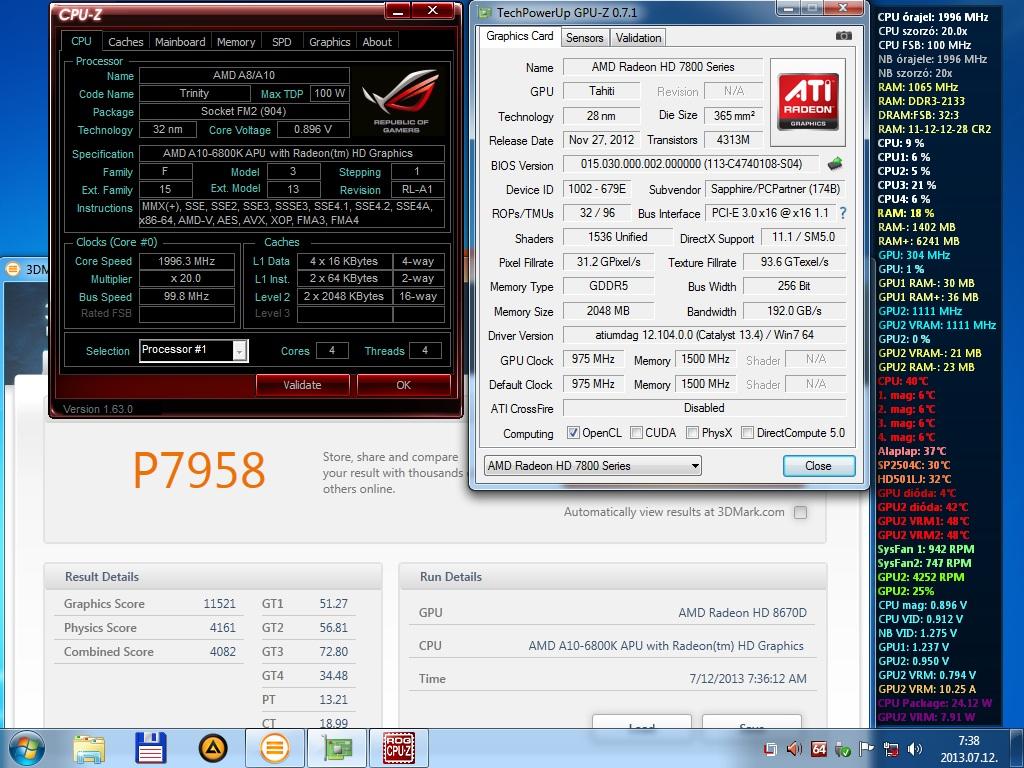Click the Bus Interface question mark help
The image size is (1024, 768).
(x=842, y=213)
